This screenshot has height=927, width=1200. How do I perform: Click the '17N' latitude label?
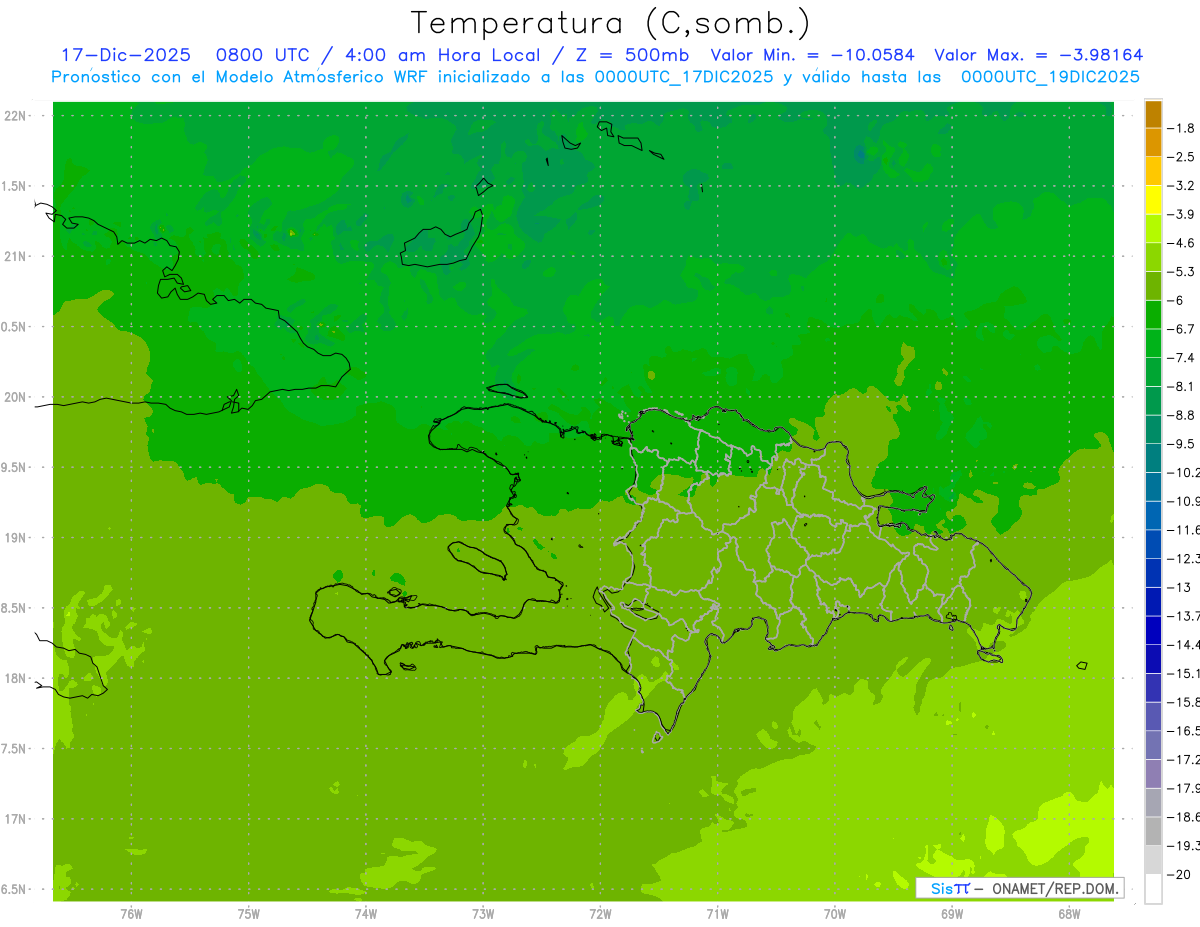[x=14, y=819]
